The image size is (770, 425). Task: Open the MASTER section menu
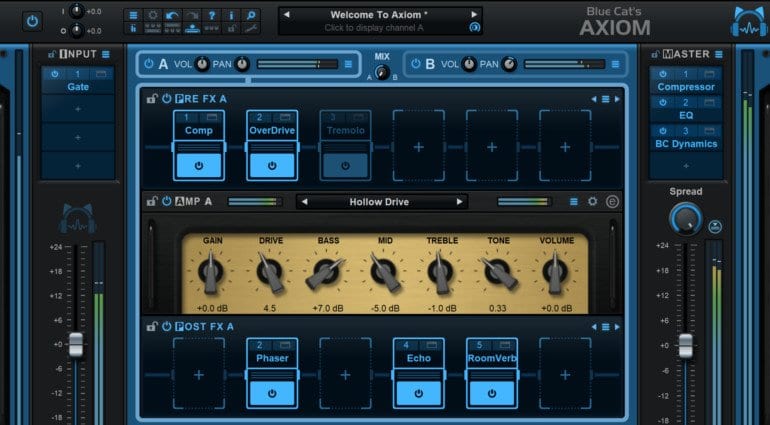pos(718,54)
